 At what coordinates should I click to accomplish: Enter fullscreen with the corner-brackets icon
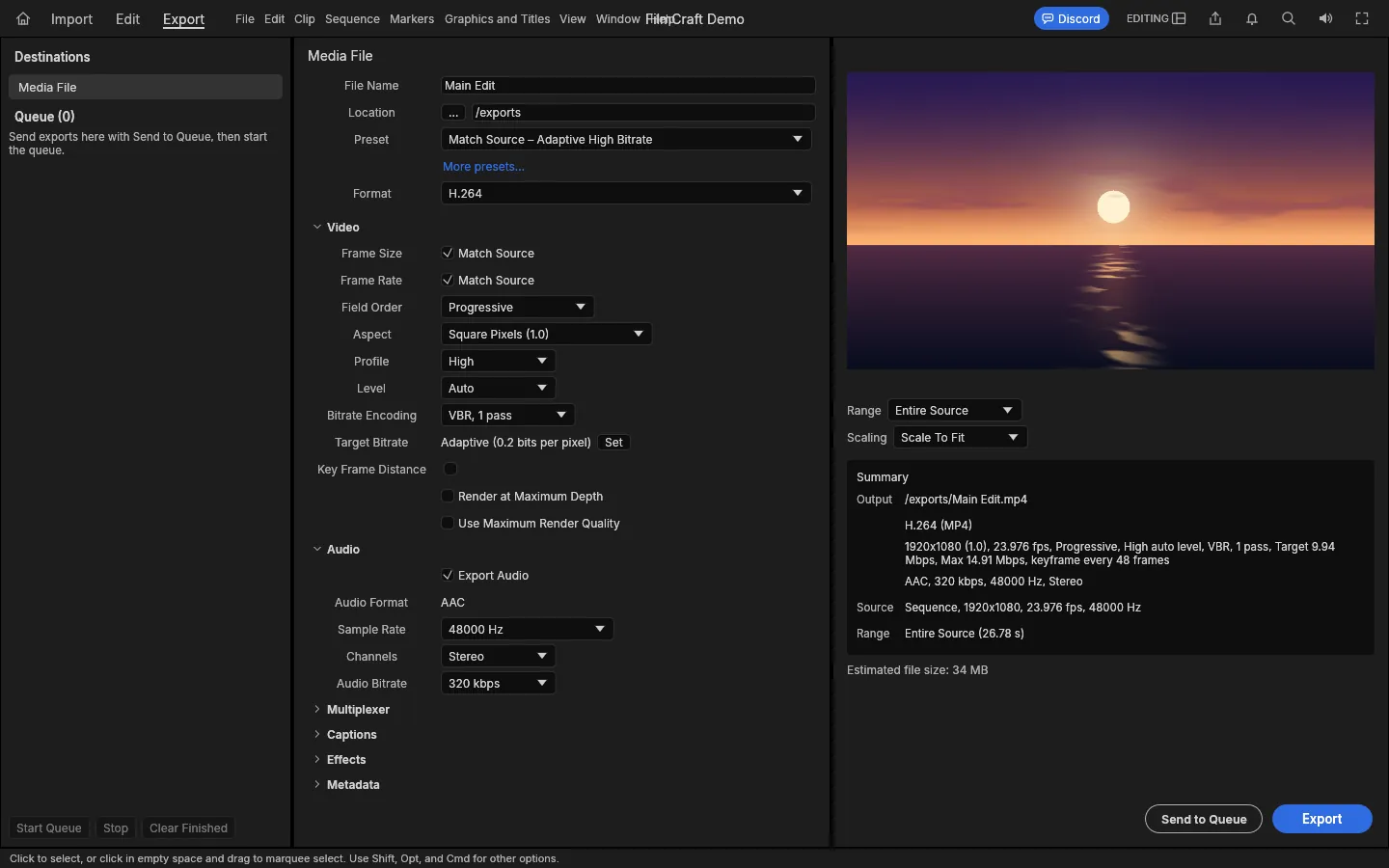[x=1362, y=18]
